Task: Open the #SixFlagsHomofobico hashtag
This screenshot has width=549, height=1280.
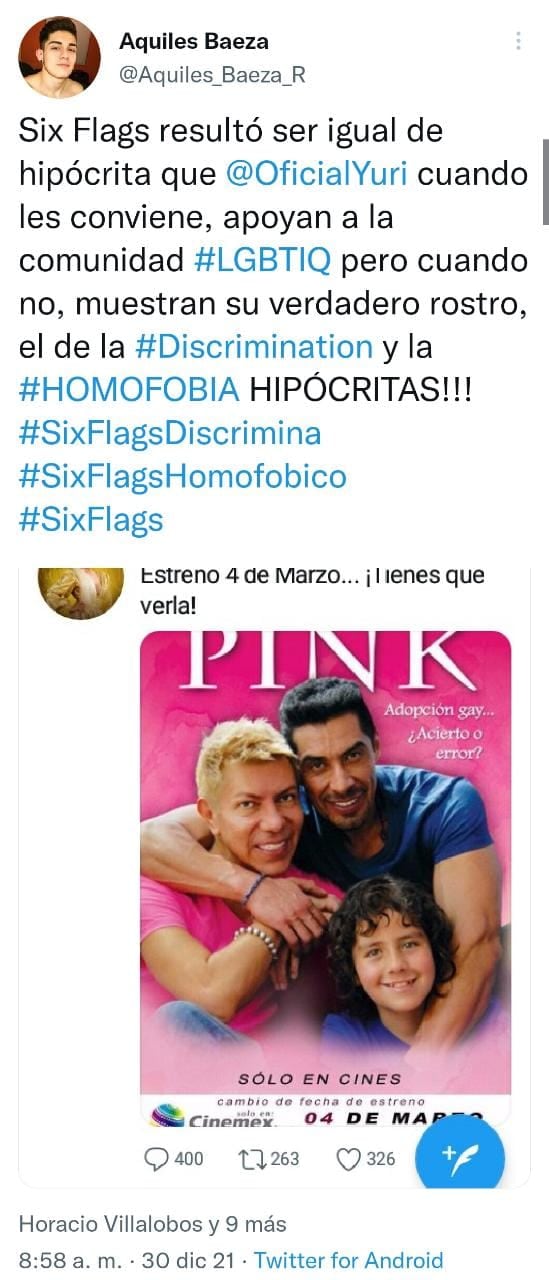Action: (x=182, y=476)
